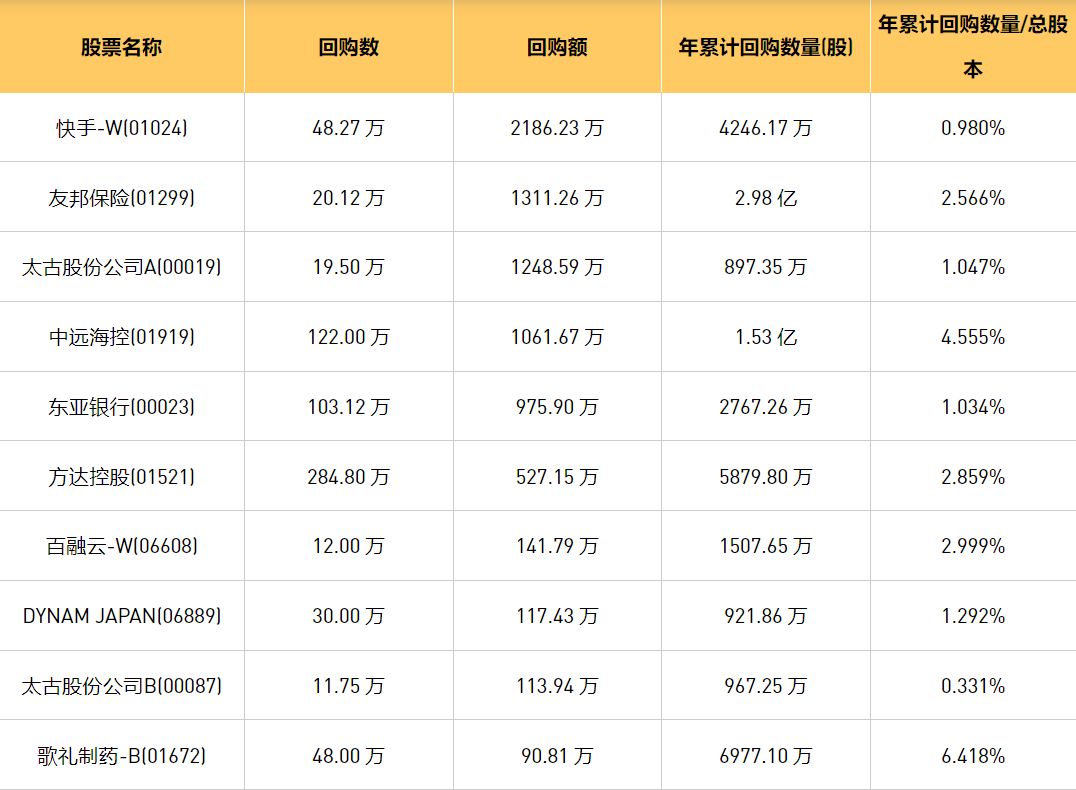Image resolution: width=1076 pixels, height=790 pixels.
Task: Select 歌礼制药-B(01672) stock name
Action: pyautogui.click(x=122, y=756)
